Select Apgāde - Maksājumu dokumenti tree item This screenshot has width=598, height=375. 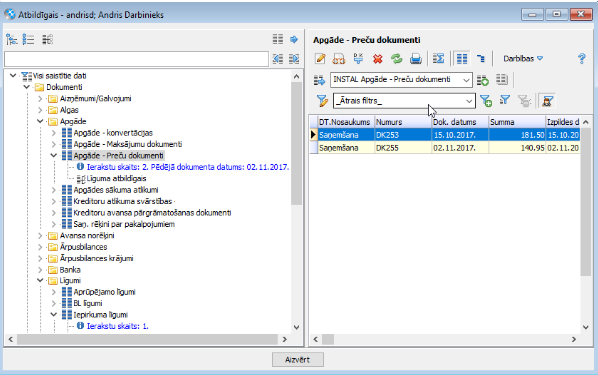pyautogui.click(x=127, y=144)
